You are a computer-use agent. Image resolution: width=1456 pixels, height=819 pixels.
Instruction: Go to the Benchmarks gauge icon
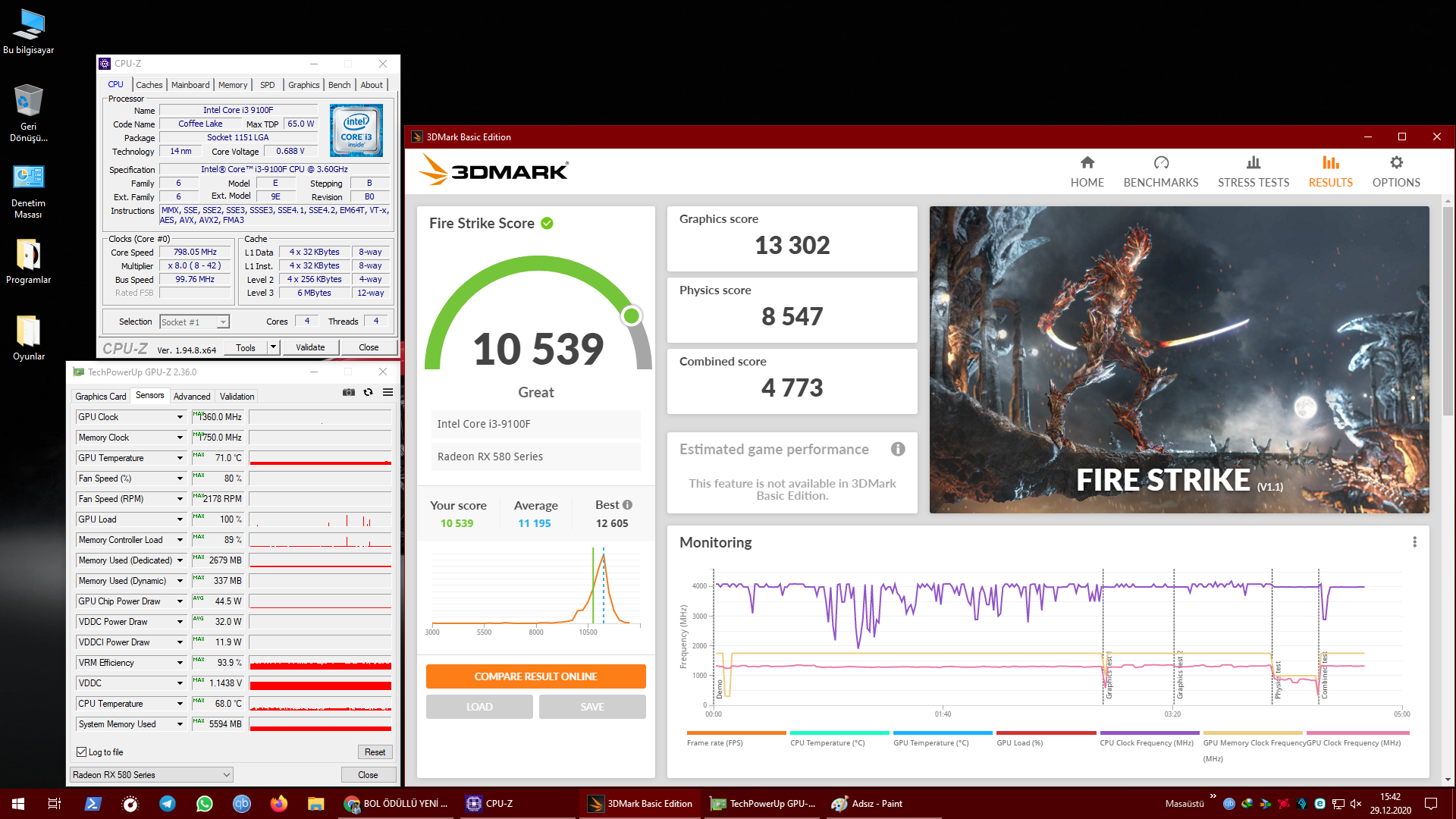pos(1160,163)
